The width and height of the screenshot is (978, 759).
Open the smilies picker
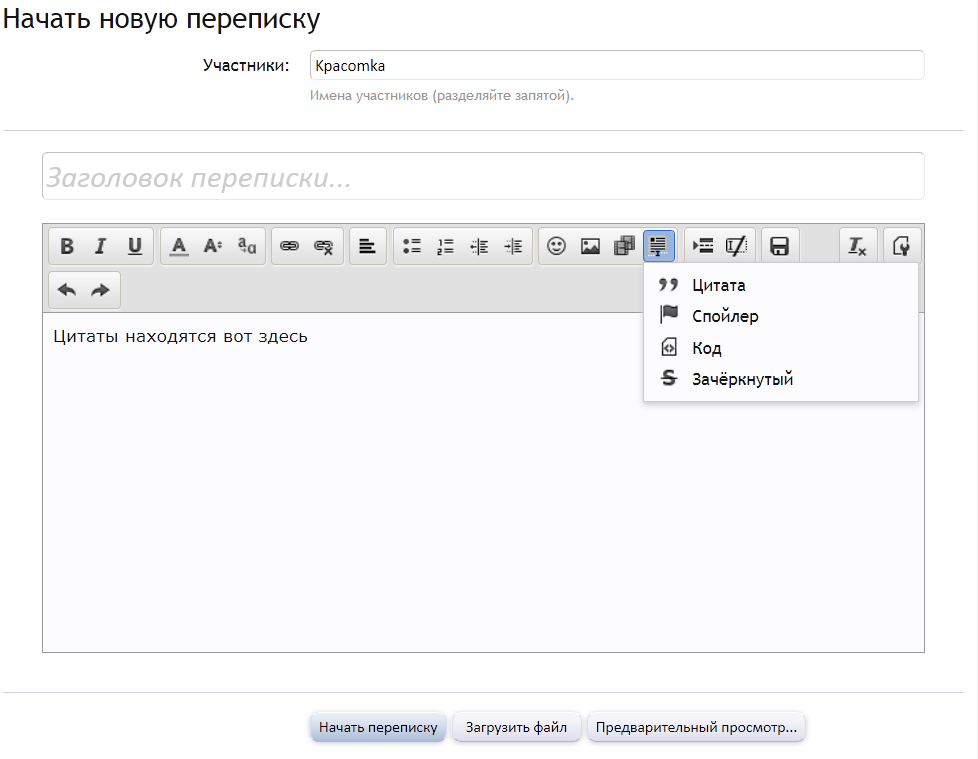coord(556,246)
